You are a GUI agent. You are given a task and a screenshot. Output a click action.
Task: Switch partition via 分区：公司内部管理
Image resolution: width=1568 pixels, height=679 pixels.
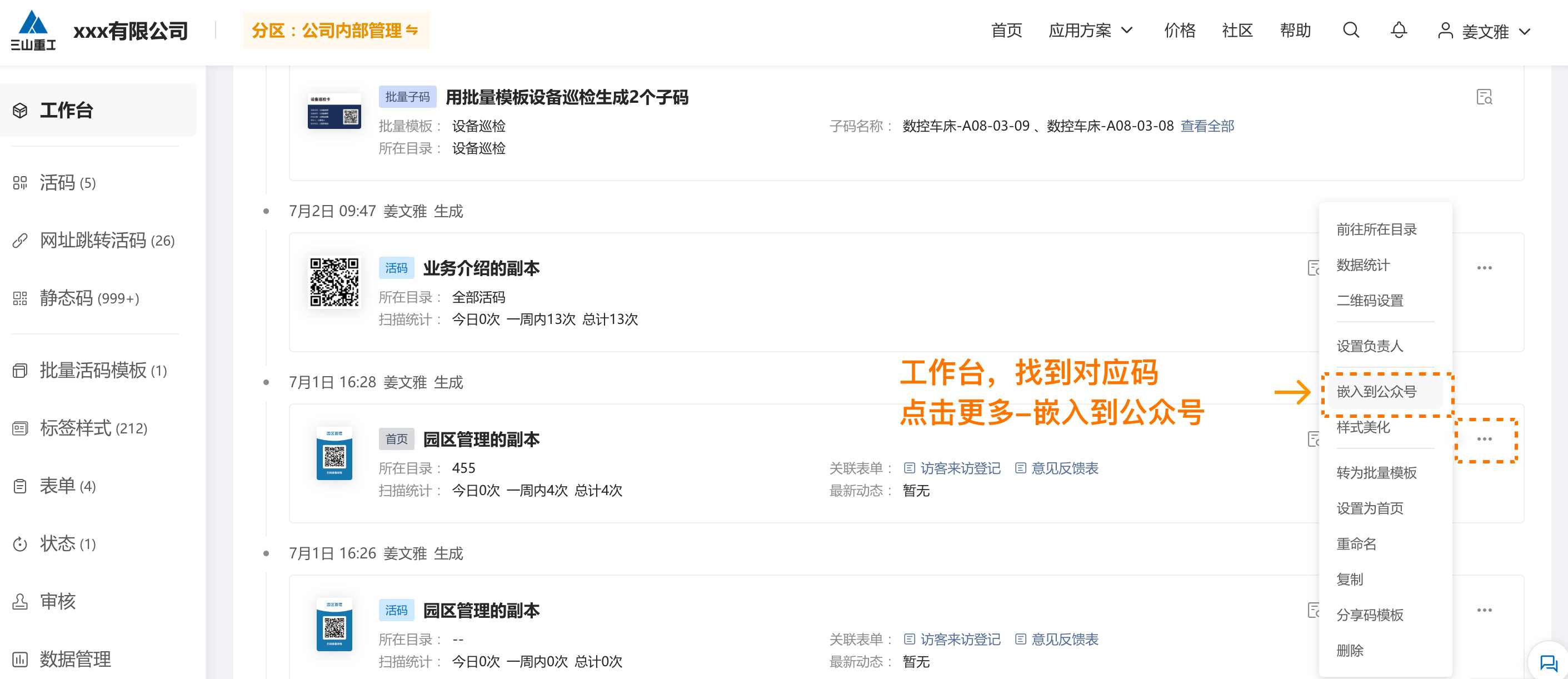[x=336, y=30]
